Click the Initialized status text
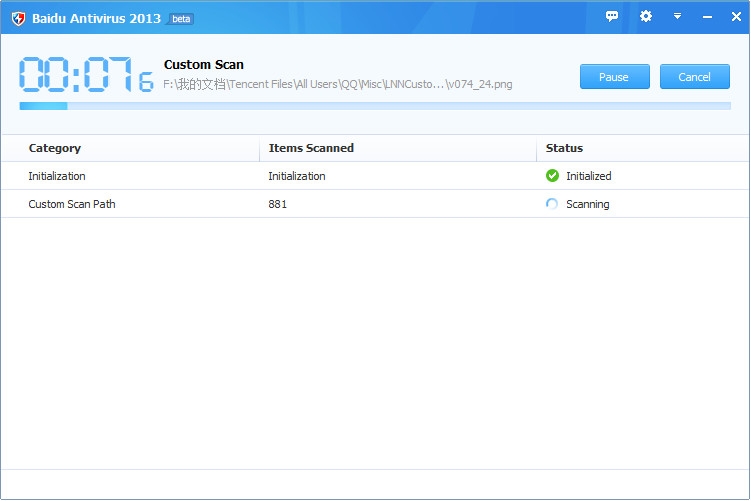 pyautogui.click(x=589, y=176)
